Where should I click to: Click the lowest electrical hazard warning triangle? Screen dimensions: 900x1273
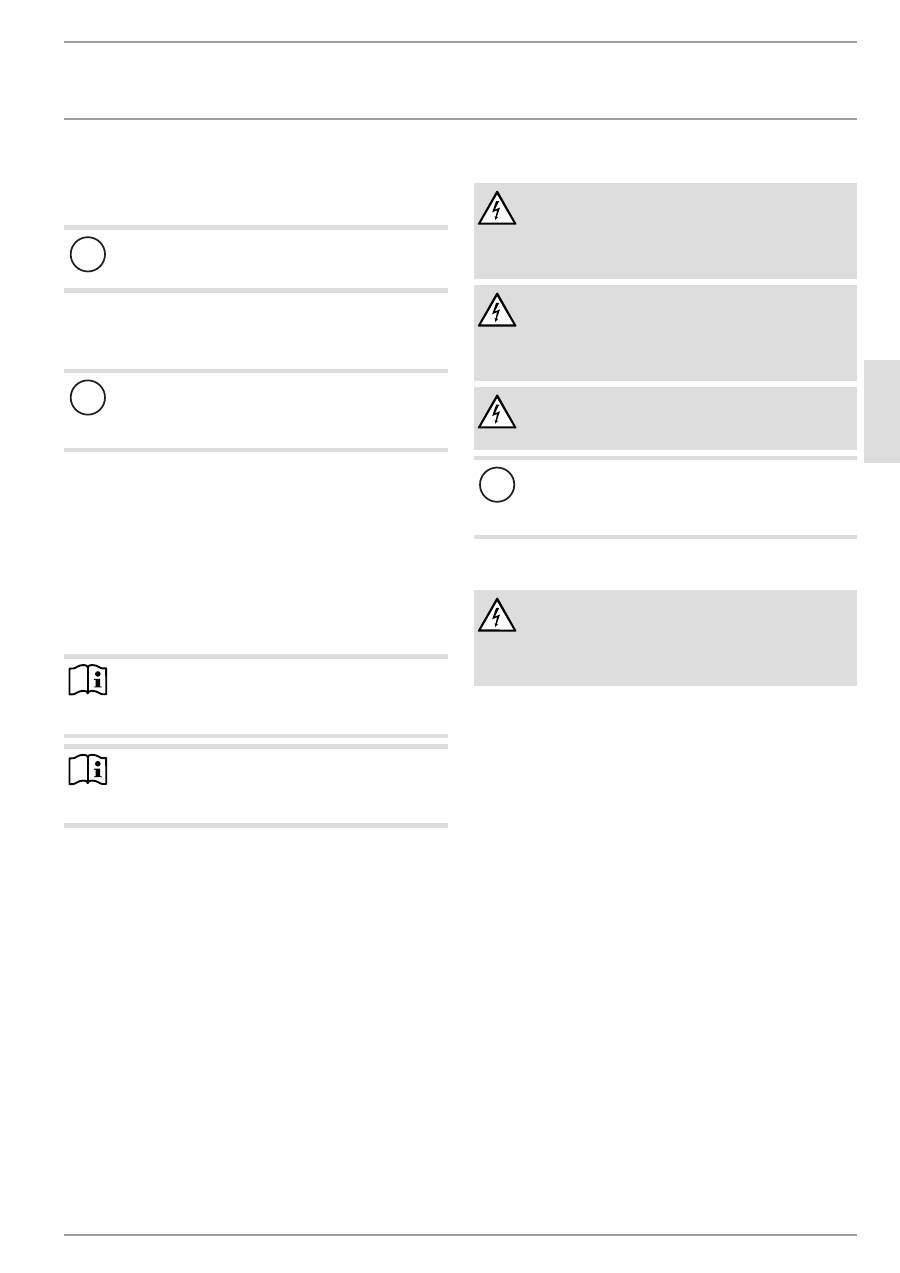point(497,616)
